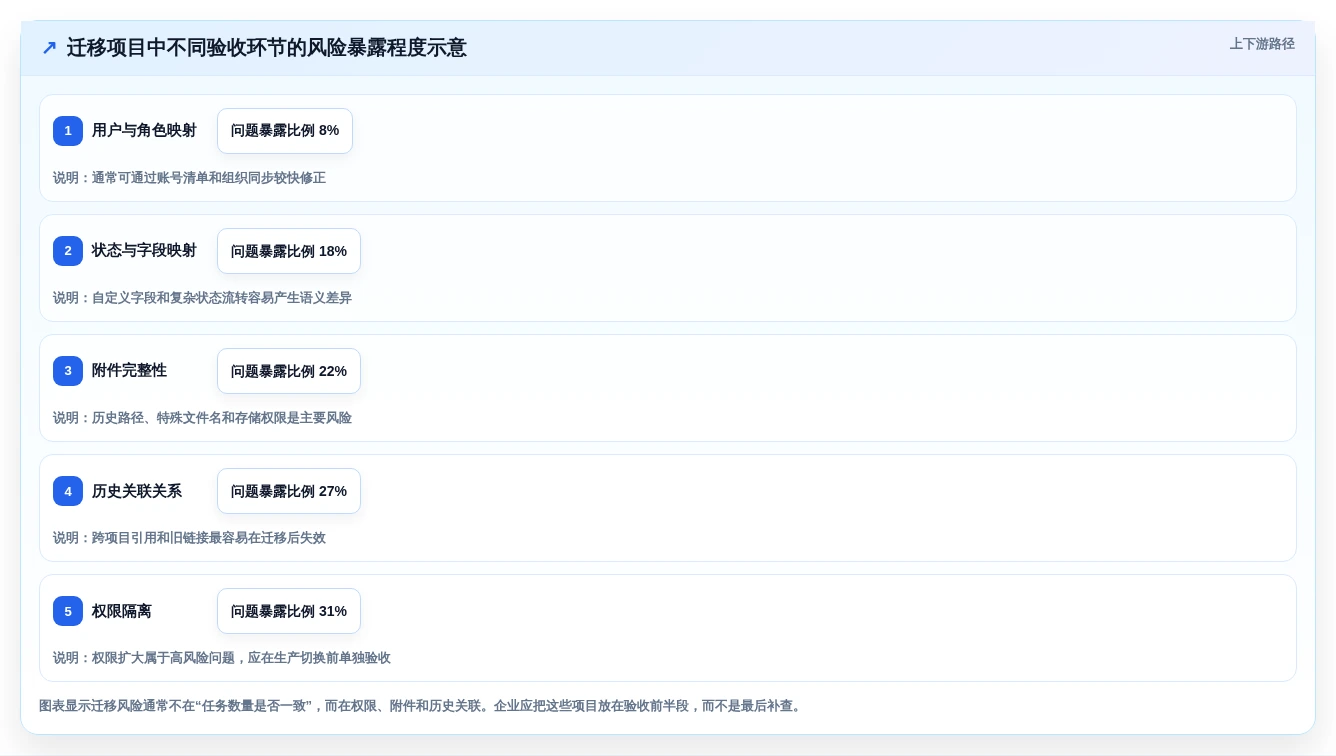Click the 权限隔离 item label

click(x=122, y=611)
